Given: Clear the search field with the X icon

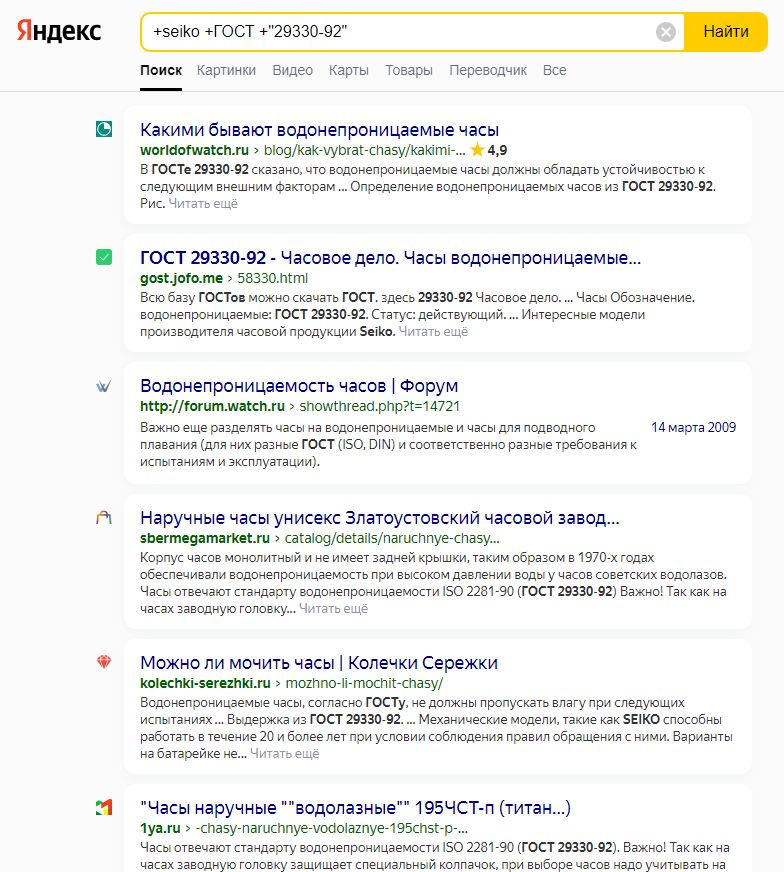Looking at the screenshot, I should coord(665,32).
